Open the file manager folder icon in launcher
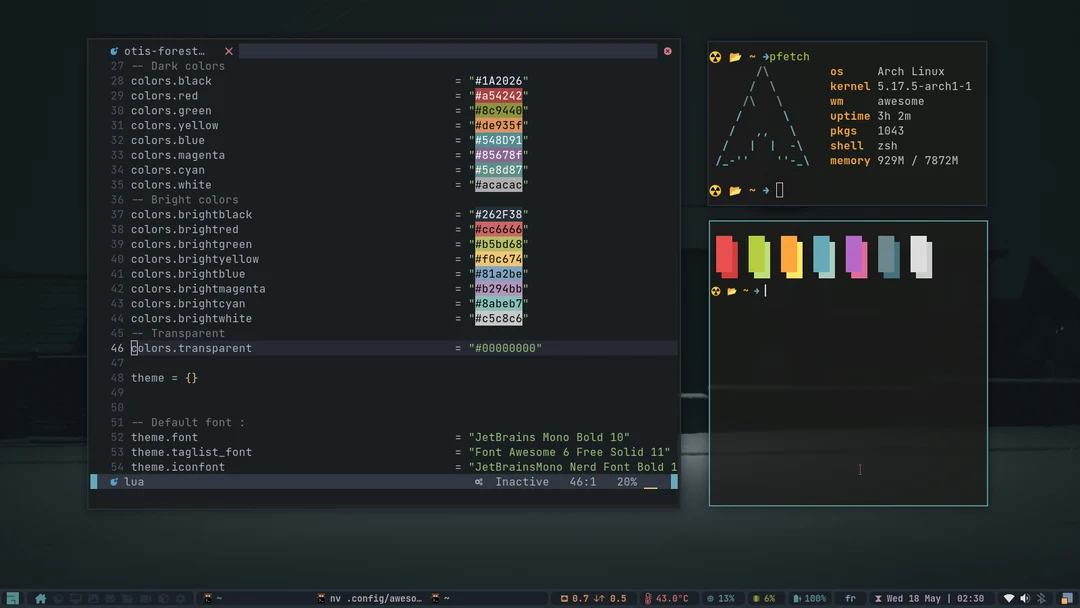This screenshot has width=1080, height=608. [128, 598]
